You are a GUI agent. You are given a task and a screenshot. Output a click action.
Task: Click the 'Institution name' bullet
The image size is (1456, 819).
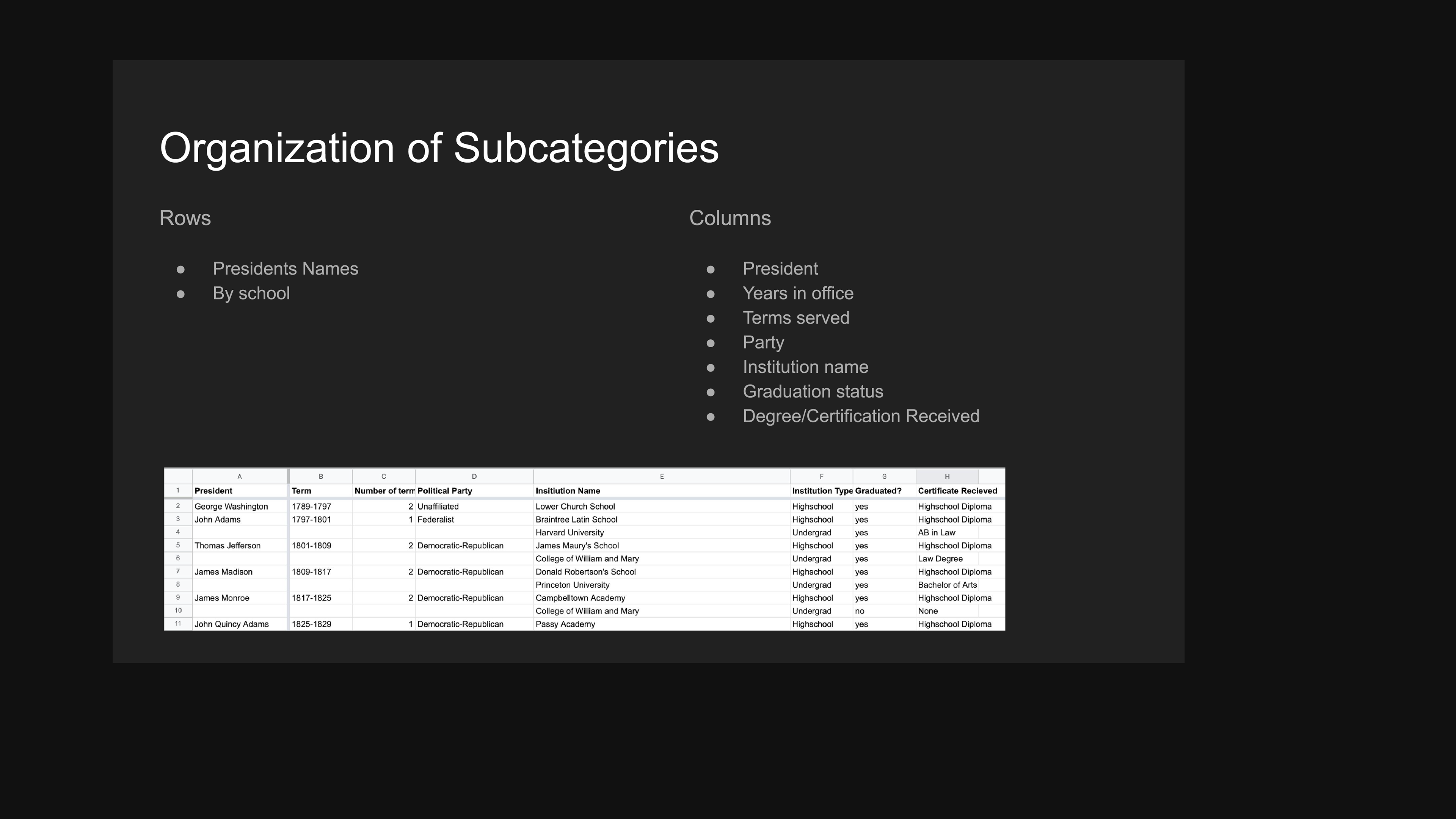[x=805, y=367]
